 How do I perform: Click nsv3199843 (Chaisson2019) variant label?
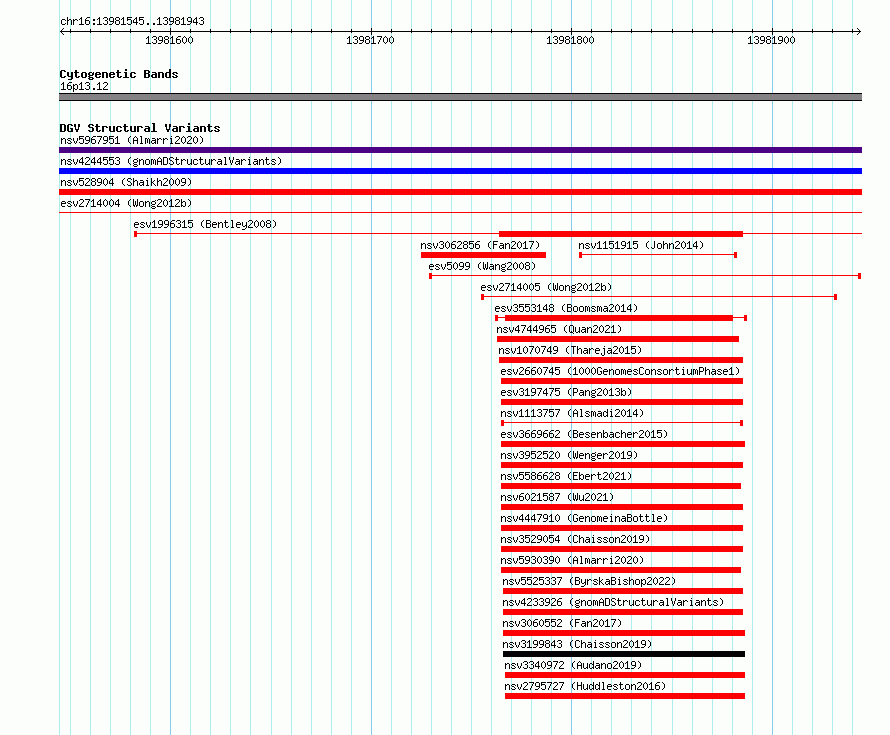pos(577,644)
